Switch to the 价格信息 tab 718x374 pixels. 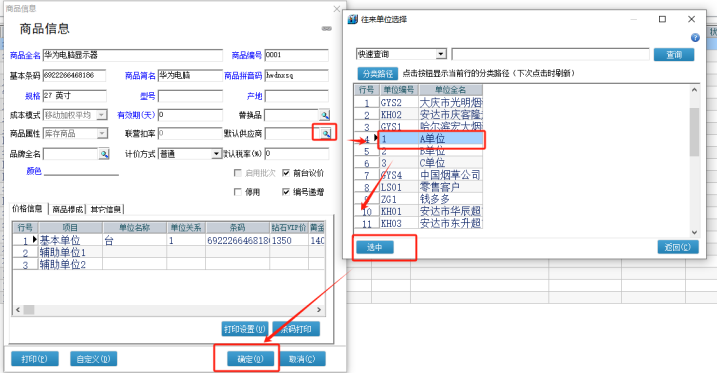(27, 209)
